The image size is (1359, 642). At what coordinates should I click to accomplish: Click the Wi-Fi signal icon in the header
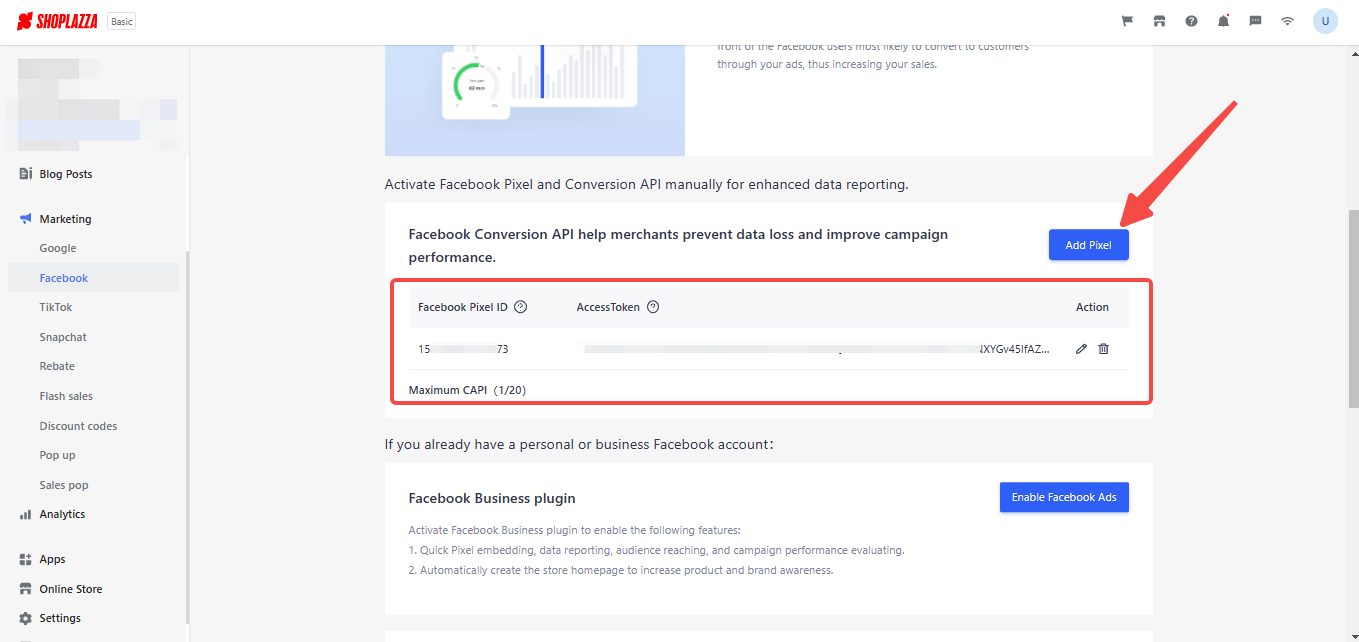pyautogui.click(x=1287, y=21)
